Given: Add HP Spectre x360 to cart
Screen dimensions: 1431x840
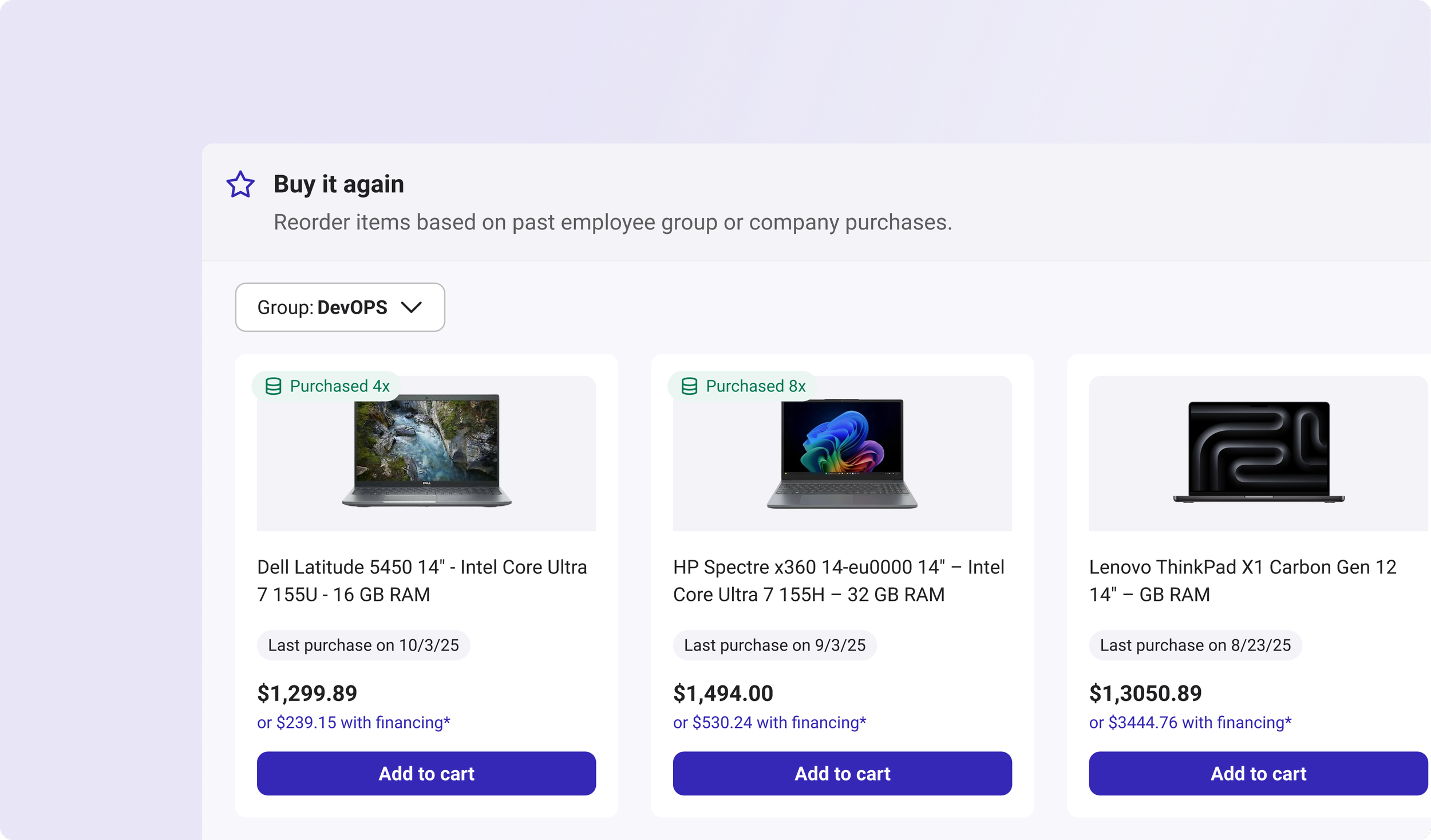Looking at the screenshot, I should pos(842,774).
